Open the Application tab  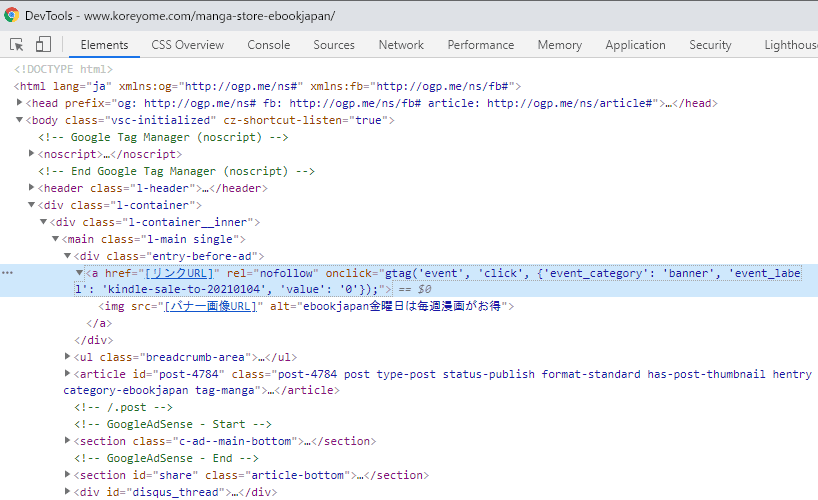pyautogui.click(x=635, y=45)
